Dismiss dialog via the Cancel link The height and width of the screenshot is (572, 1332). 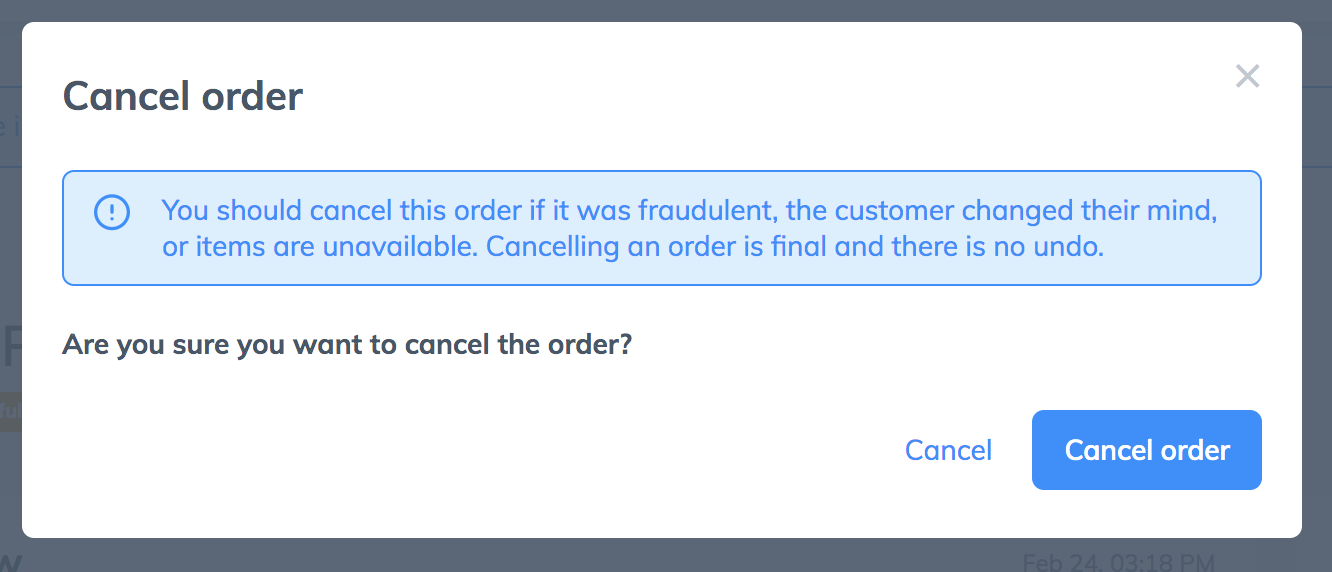click(948, 450)
